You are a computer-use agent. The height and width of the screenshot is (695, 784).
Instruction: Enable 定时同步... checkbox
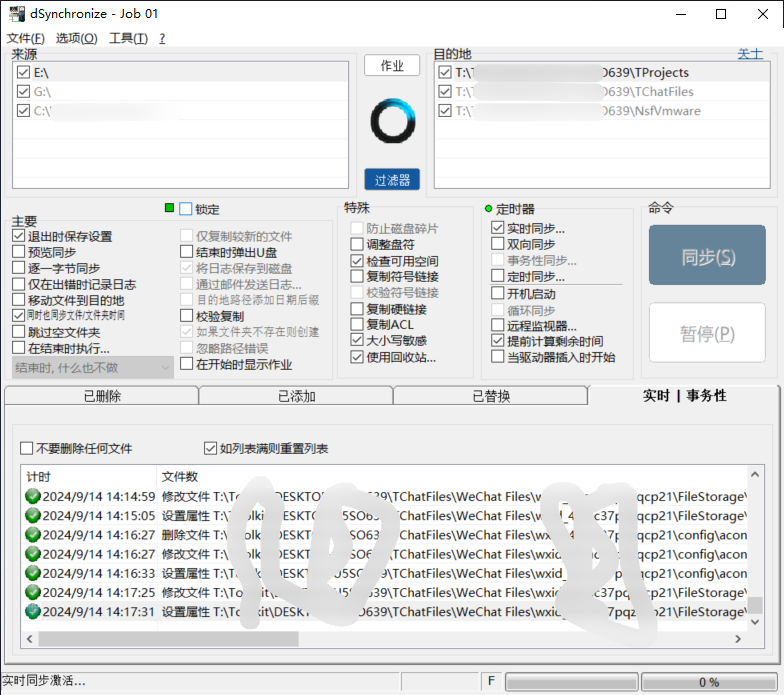click(x=498, y=276)
